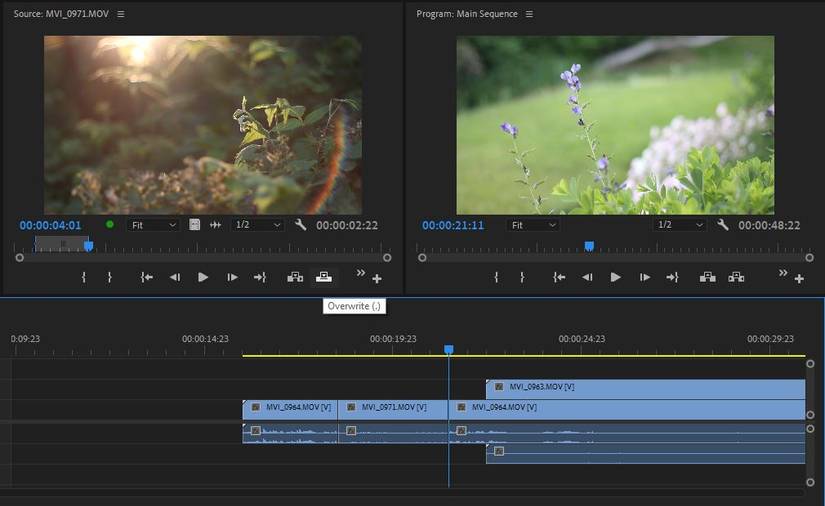Click the Overwrite button in Source monitor

click(x=324, y=277)
